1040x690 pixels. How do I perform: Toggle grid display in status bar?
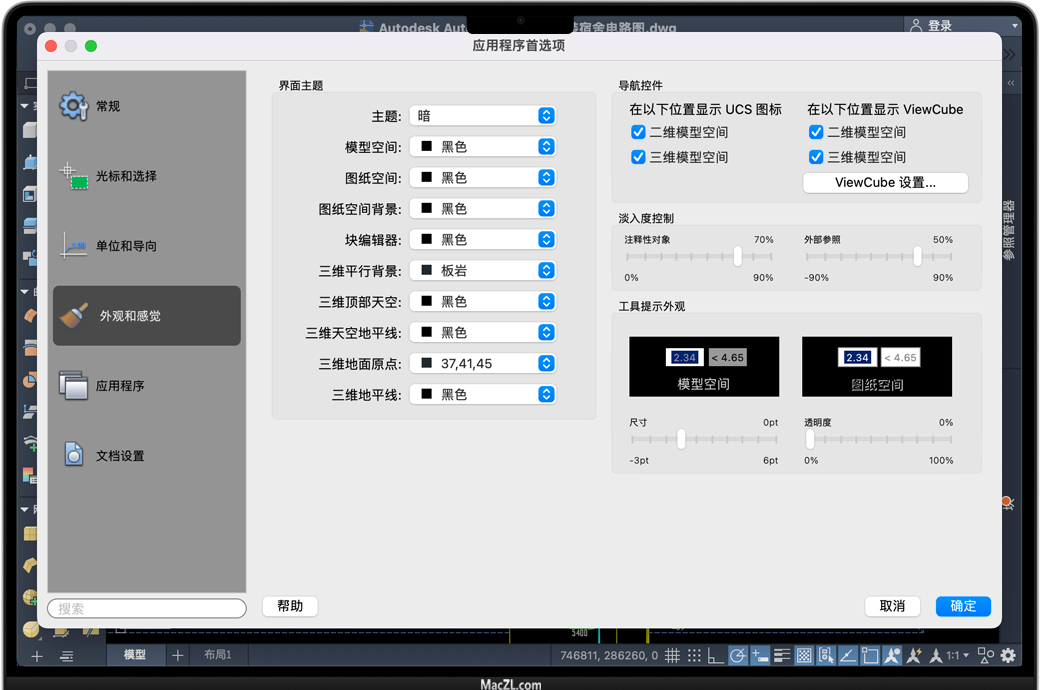coord(673,656)
